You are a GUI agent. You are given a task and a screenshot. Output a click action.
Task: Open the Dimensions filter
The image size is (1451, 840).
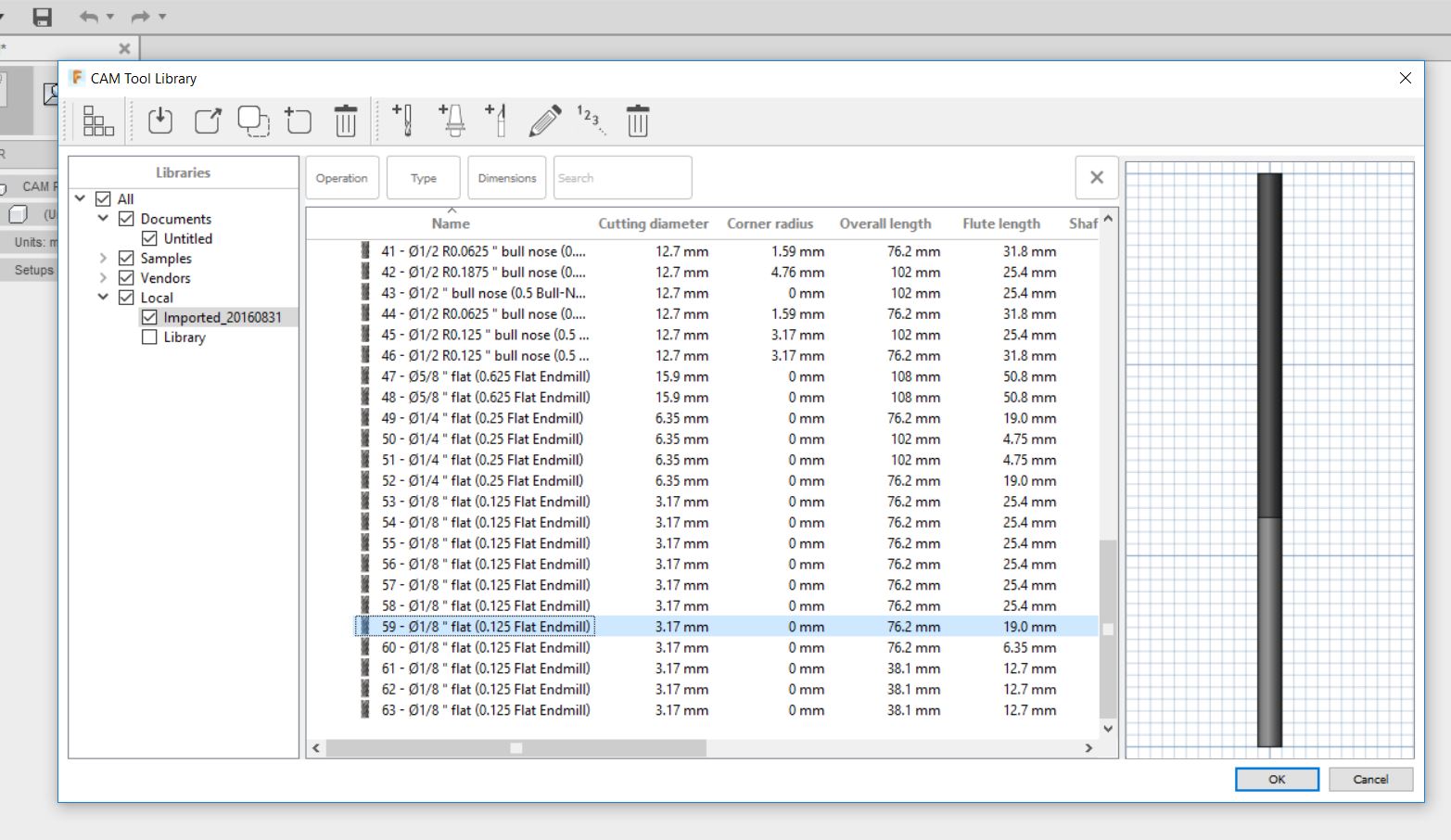tap(506, 177)
